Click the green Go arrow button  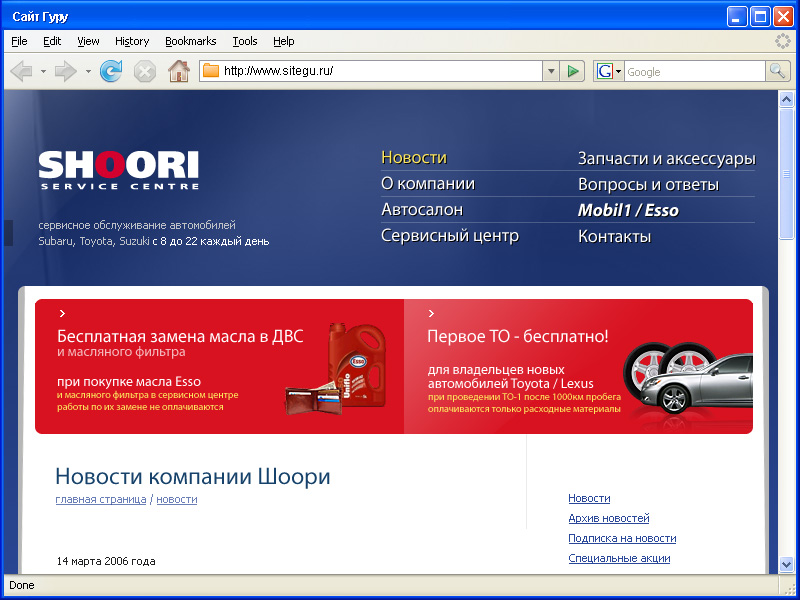pyautogui.click(x=572, y=71)
